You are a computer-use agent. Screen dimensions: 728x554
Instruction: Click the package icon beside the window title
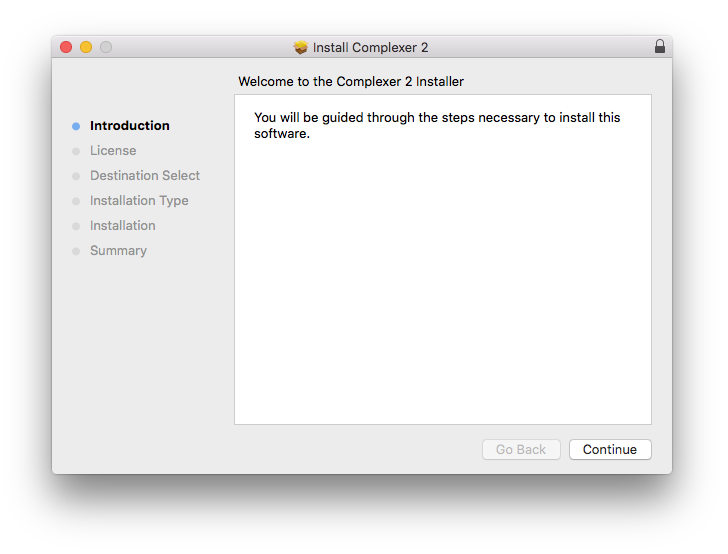click(x=301, y=48)
